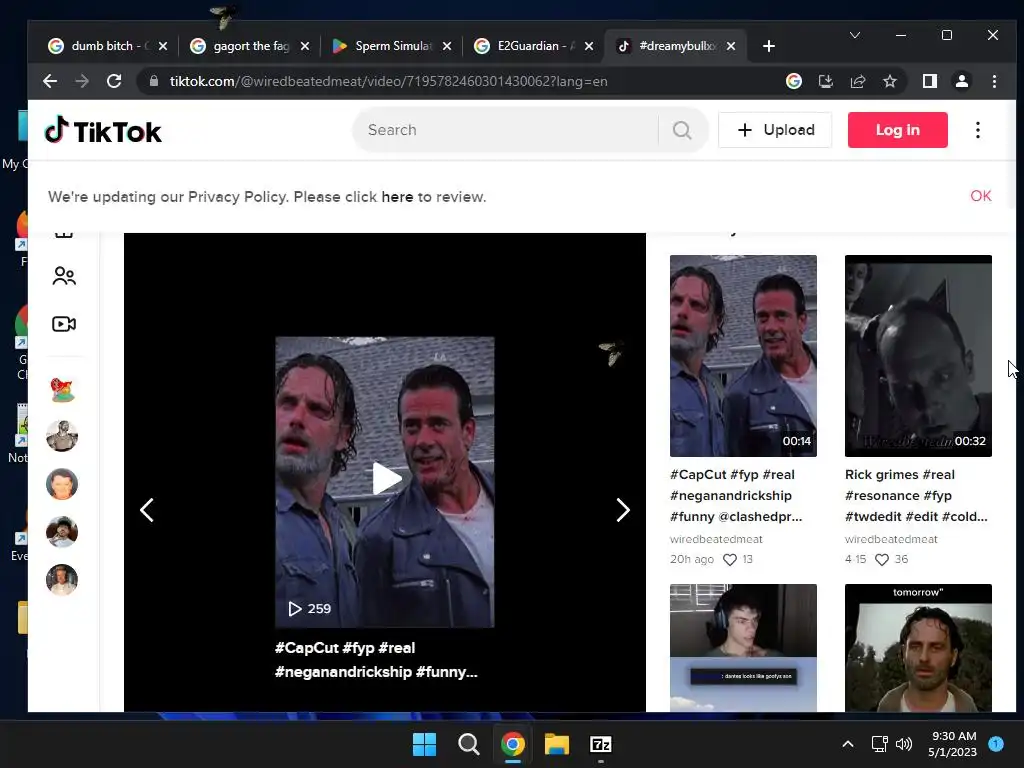The height and width of the screenshot is (768, 1024).
Task: Open the LIVE camera icon in sidebar
Action: [x=64, y=324]
